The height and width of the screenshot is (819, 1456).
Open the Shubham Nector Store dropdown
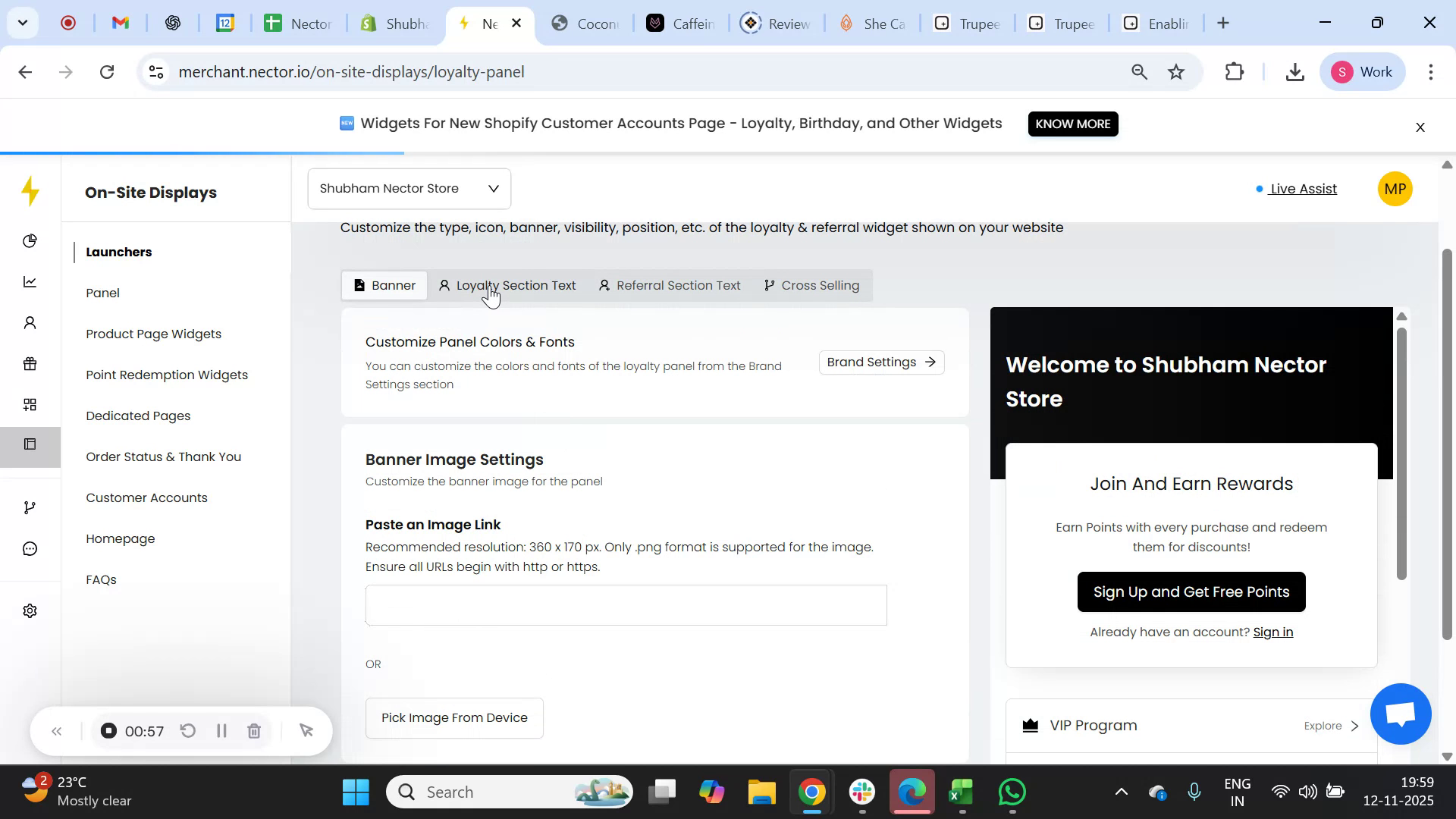pos(409,188)
